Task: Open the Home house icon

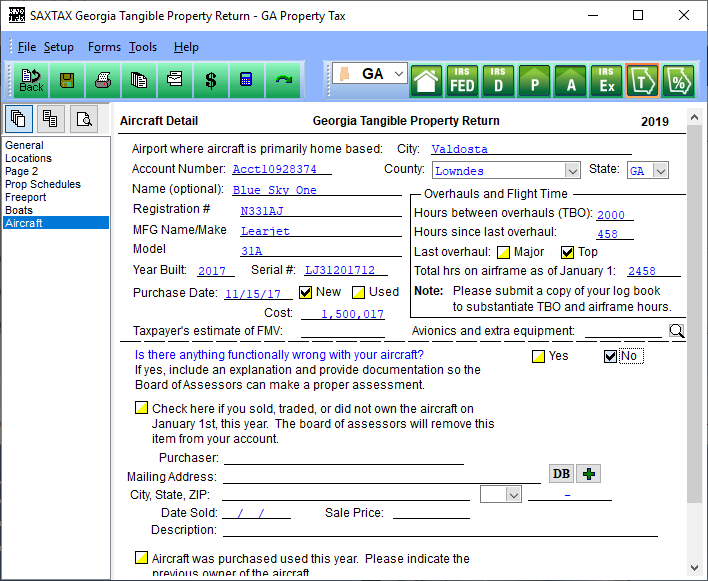Action: [426, 81]
